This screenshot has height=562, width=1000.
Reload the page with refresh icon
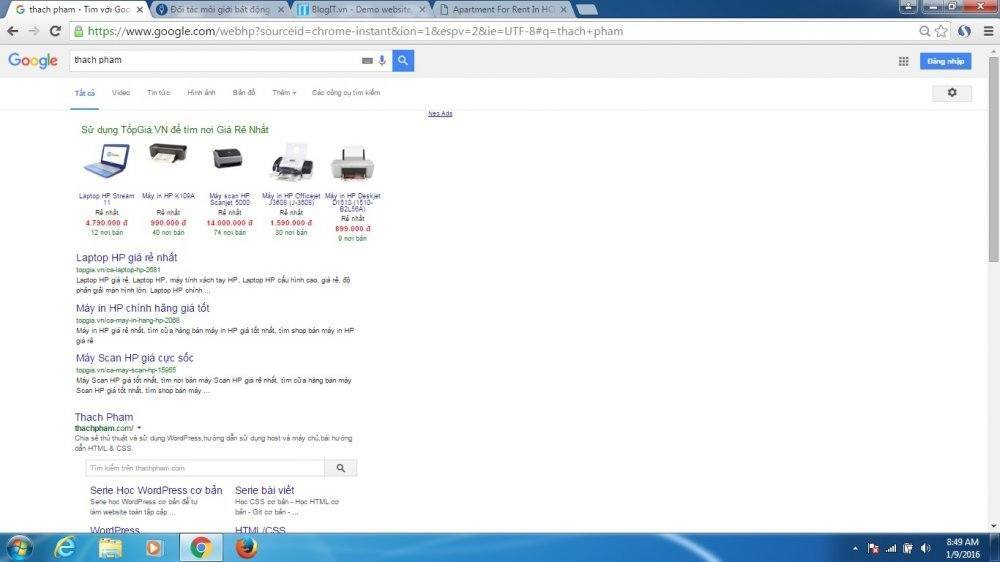tap(55, 31)
